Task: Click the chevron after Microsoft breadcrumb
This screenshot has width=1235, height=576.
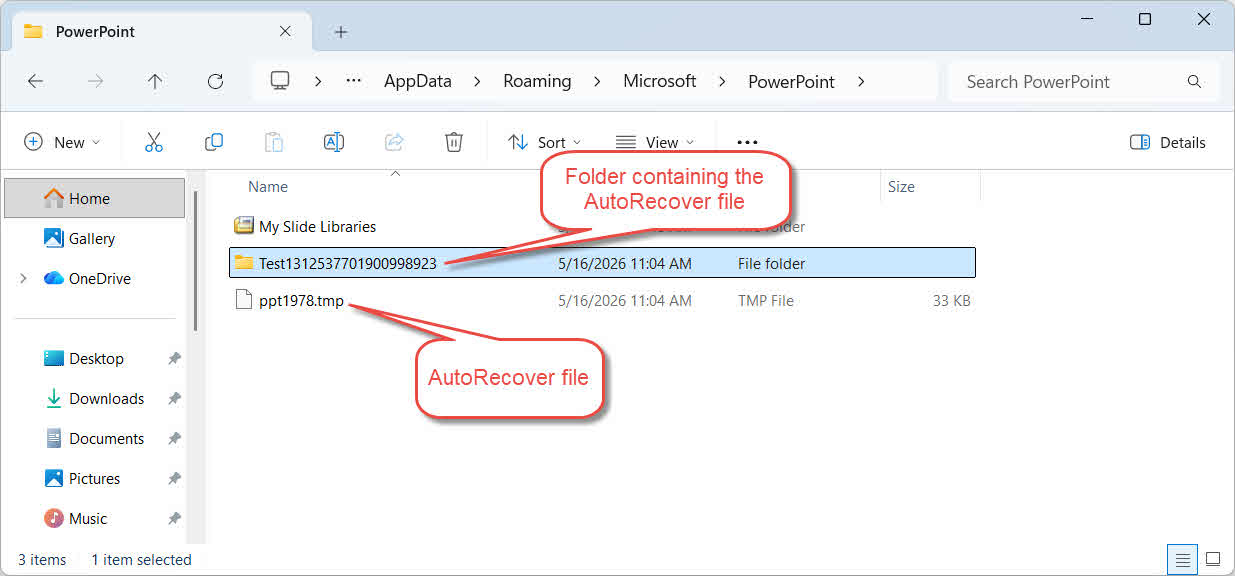Action: [x=722, y=82]
